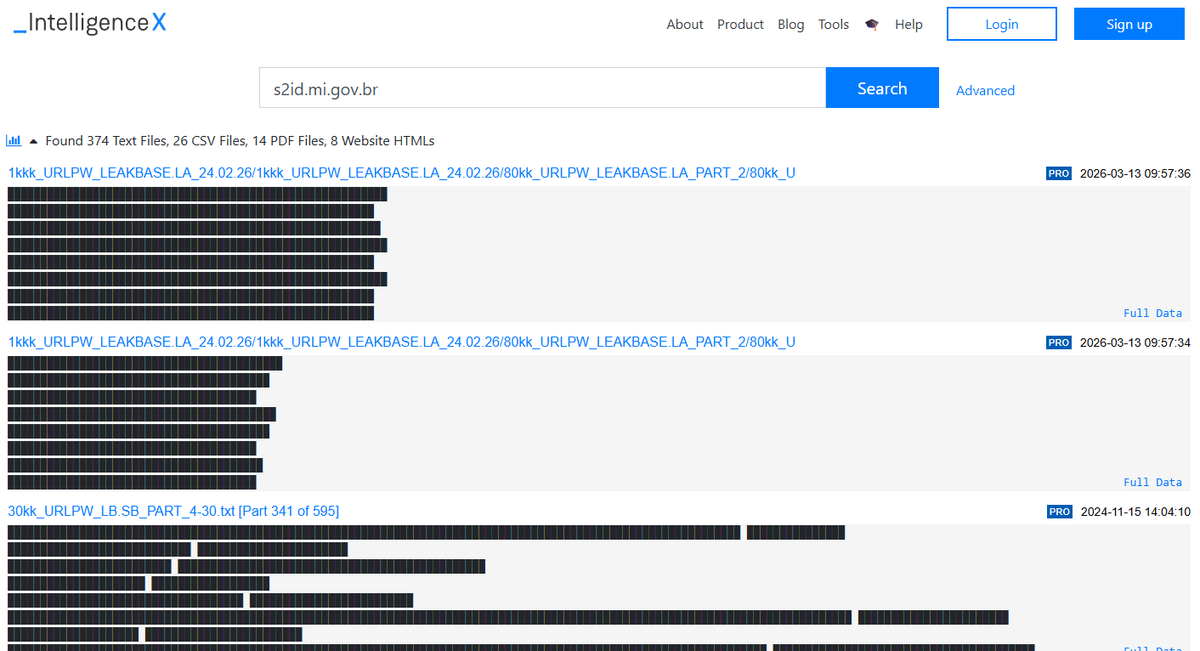Select the timestamp 2024-11-15 14:04:10
The image size is (1200, 651).
(x=1135, y=511)
